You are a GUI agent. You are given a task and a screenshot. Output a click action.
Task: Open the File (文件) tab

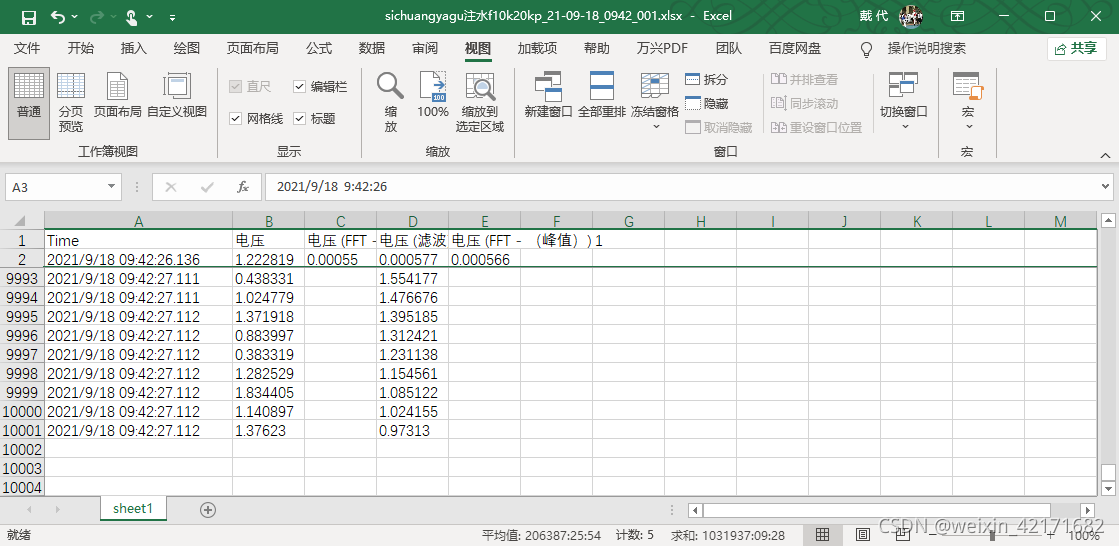(27, 49)
